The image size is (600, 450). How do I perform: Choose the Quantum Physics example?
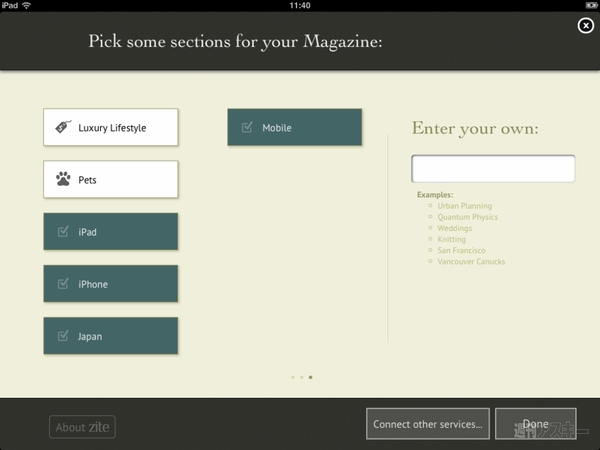468,217
